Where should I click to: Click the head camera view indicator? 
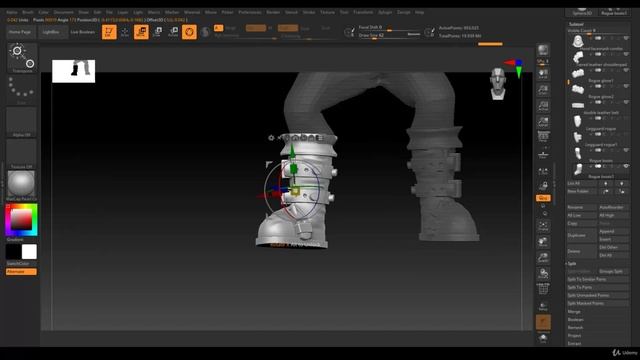click(x=498, y=84)
